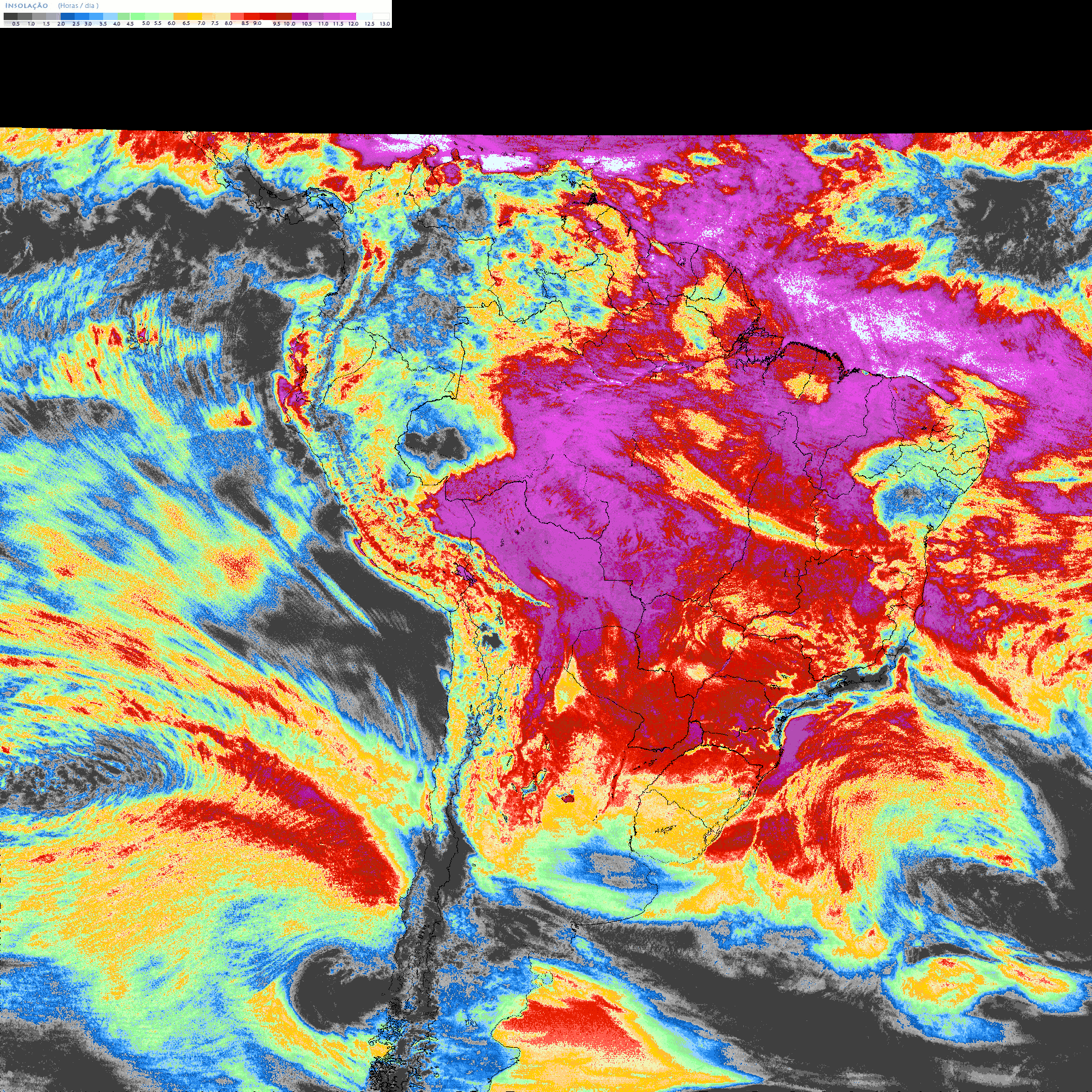The image size is (1092, 1092).
Task: Click the darkest gray legend swatch above 0.5
Action: (10, 16)
